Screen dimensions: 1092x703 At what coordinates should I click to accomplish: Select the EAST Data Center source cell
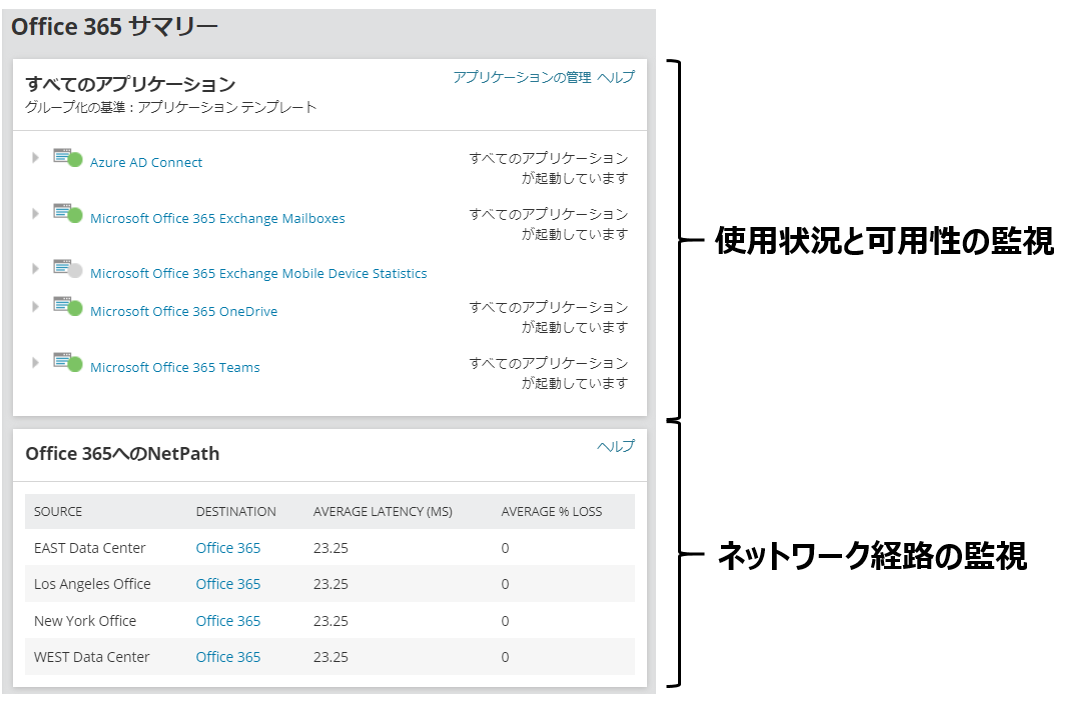(x=90, y=548)
